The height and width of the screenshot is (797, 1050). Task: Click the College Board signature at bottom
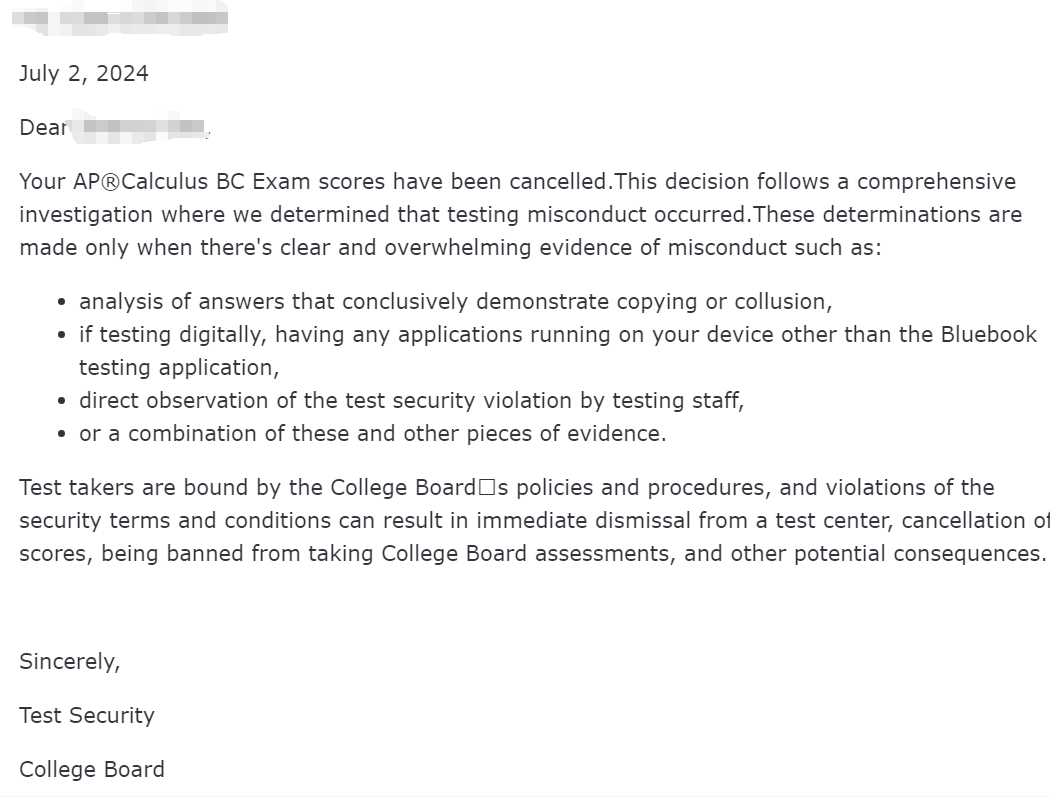[92, 769]
